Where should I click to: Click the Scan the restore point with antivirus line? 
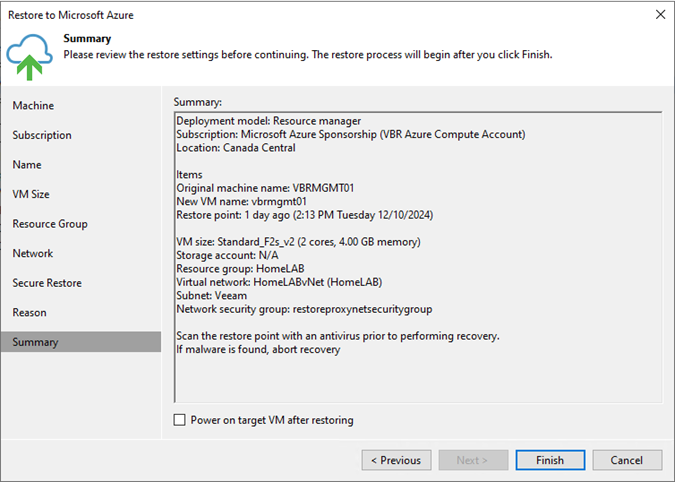(x=338, y=336)
